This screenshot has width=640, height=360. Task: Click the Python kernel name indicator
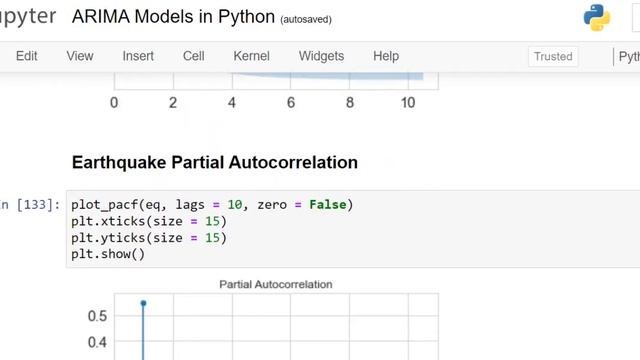629,56
